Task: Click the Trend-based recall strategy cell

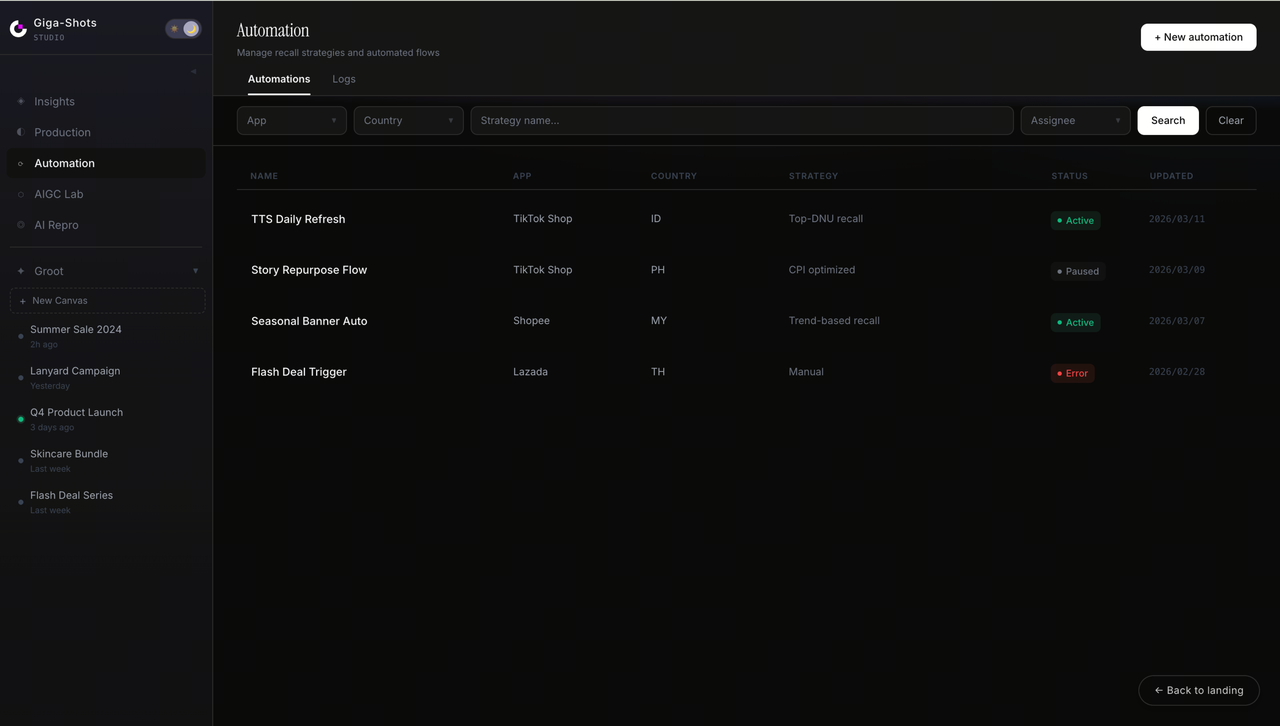Action: coord(834,320)
